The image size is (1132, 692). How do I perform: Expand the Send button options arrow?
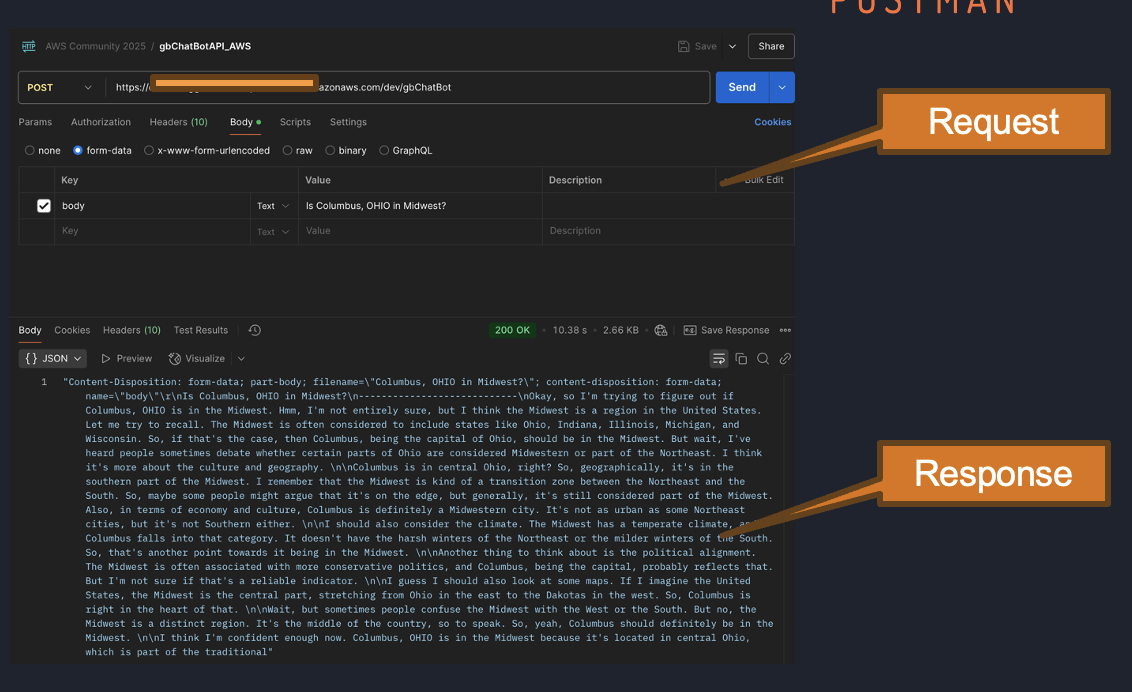[782, 87]
